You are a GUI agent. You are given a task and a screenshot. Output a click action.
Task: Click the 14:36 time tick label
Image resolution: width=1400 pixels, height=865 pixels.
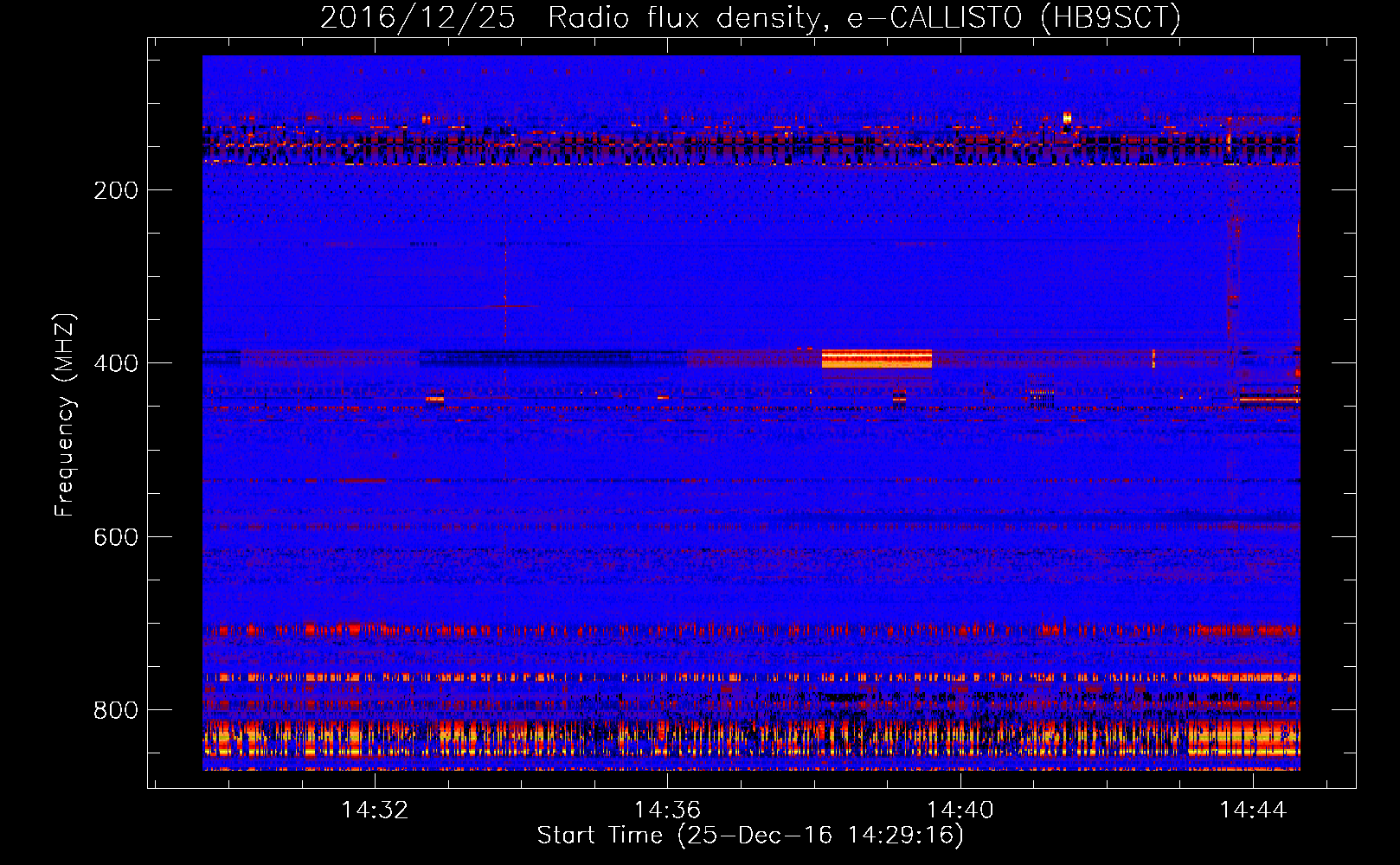667,811
